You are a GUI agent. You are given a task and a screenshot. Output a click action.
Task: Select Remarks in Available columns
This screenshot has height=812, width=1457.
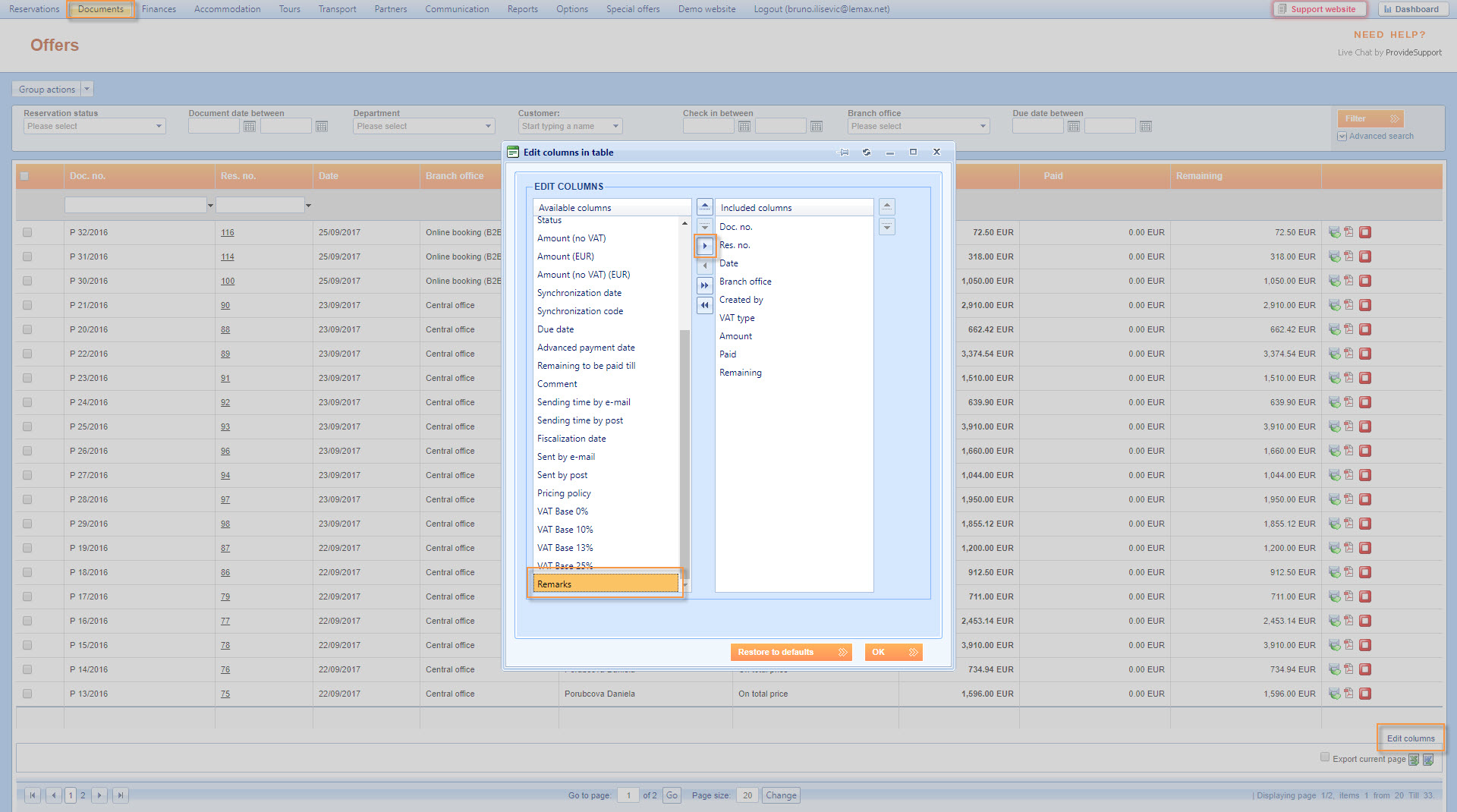(606, 584)
